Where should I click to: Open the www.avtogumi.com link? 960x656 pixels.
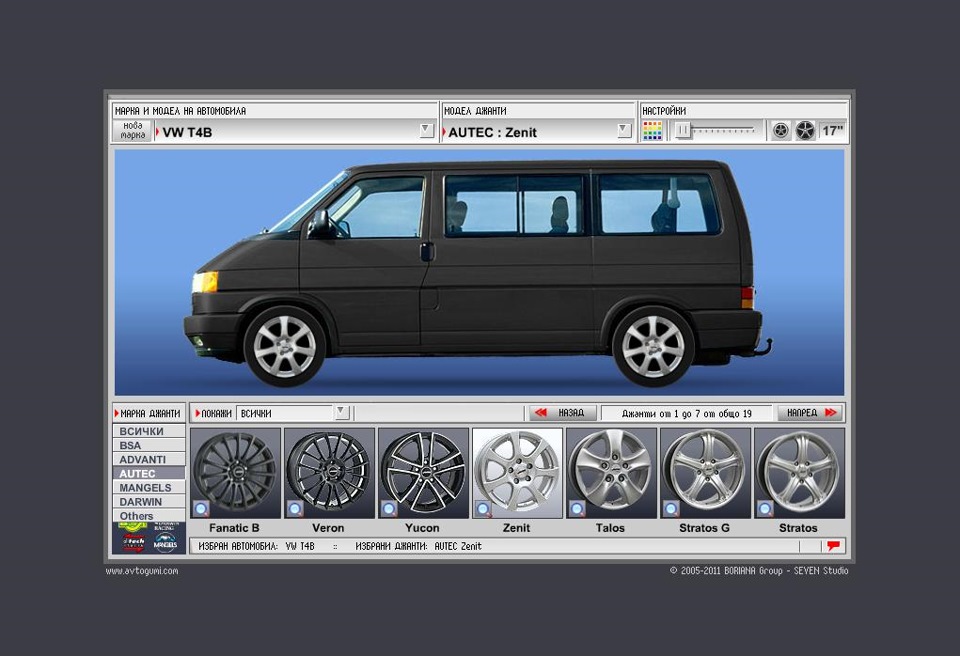click(x=142, y=571)
